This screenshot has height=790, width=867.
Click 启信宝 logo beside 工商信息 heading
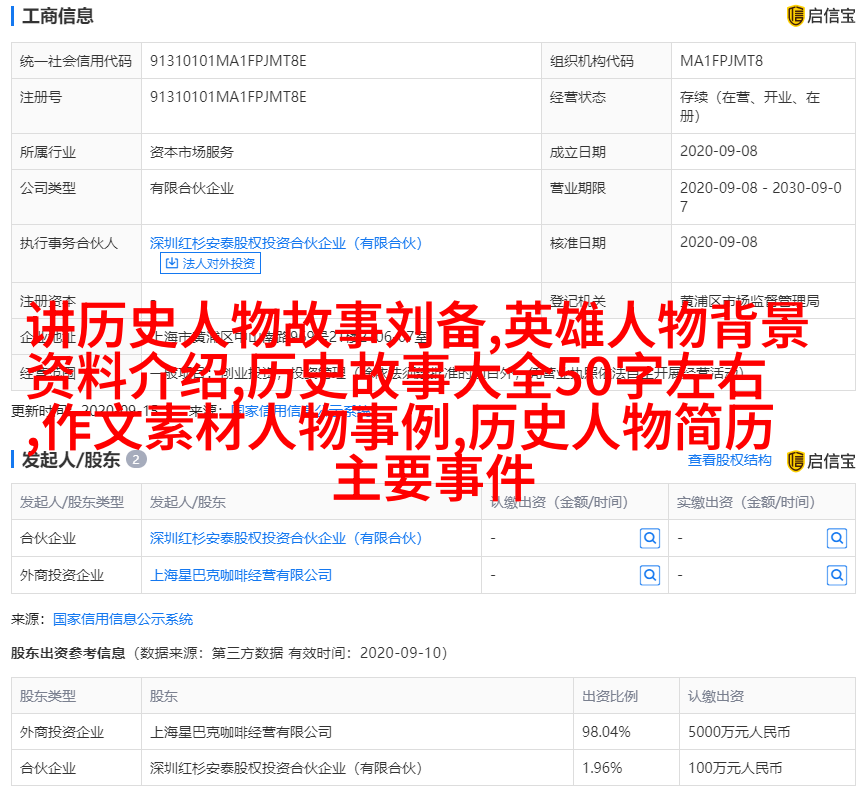[x=821, y=16]
